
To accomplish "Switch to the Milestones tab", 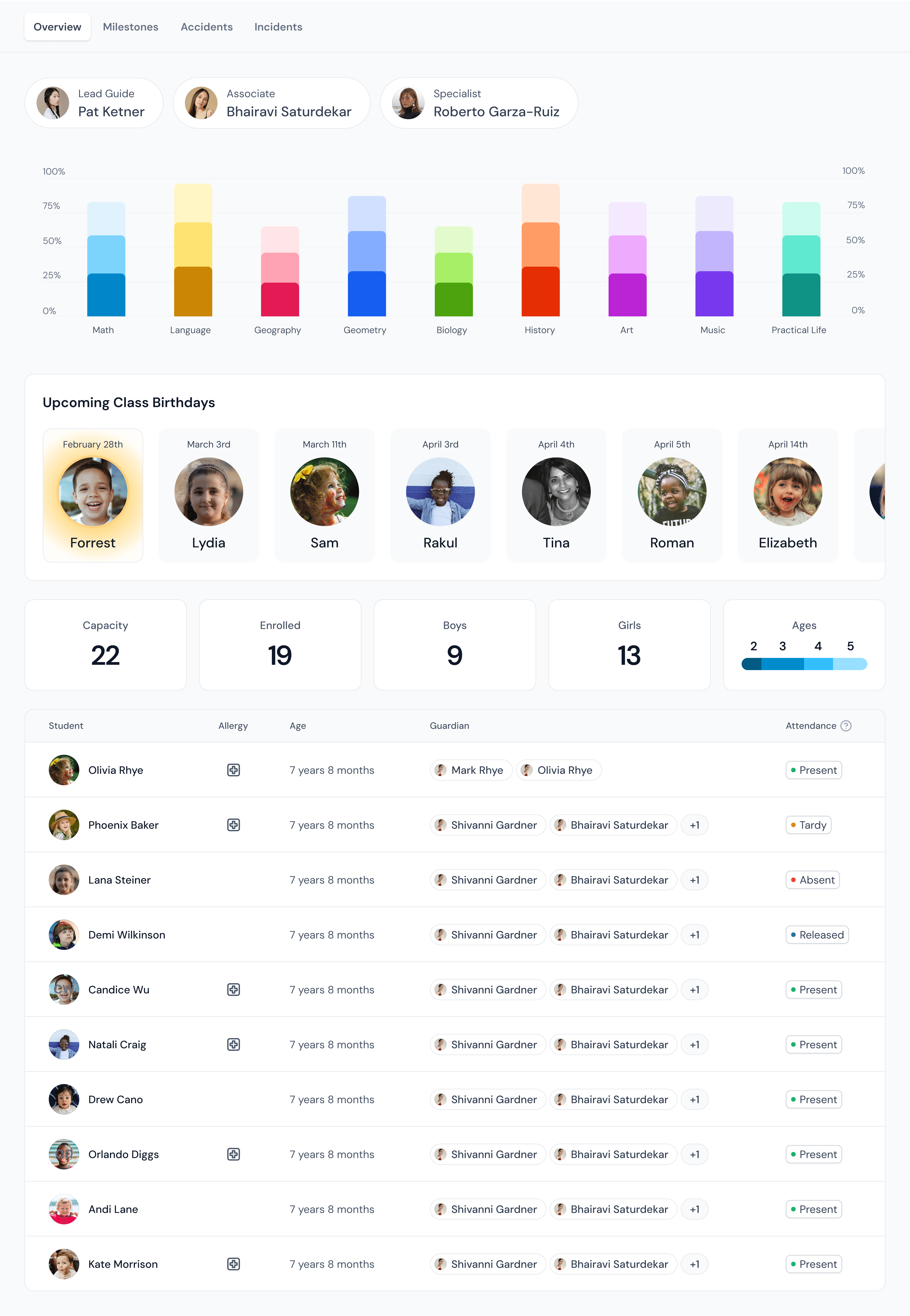I will [x=131, y=27].
